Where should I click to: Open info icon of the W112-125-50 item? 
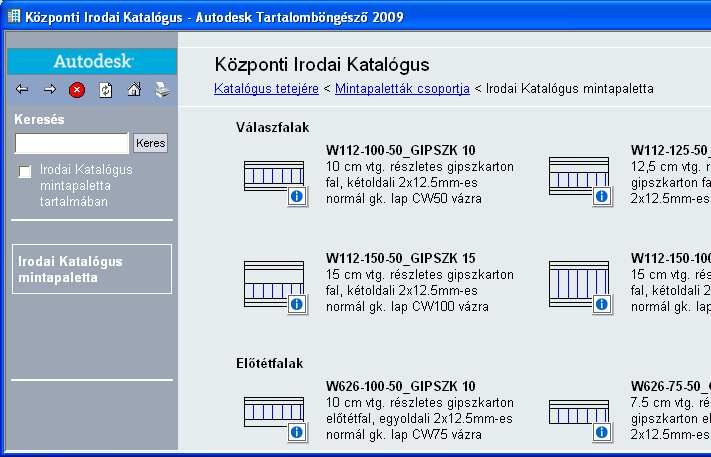point(602,196)
